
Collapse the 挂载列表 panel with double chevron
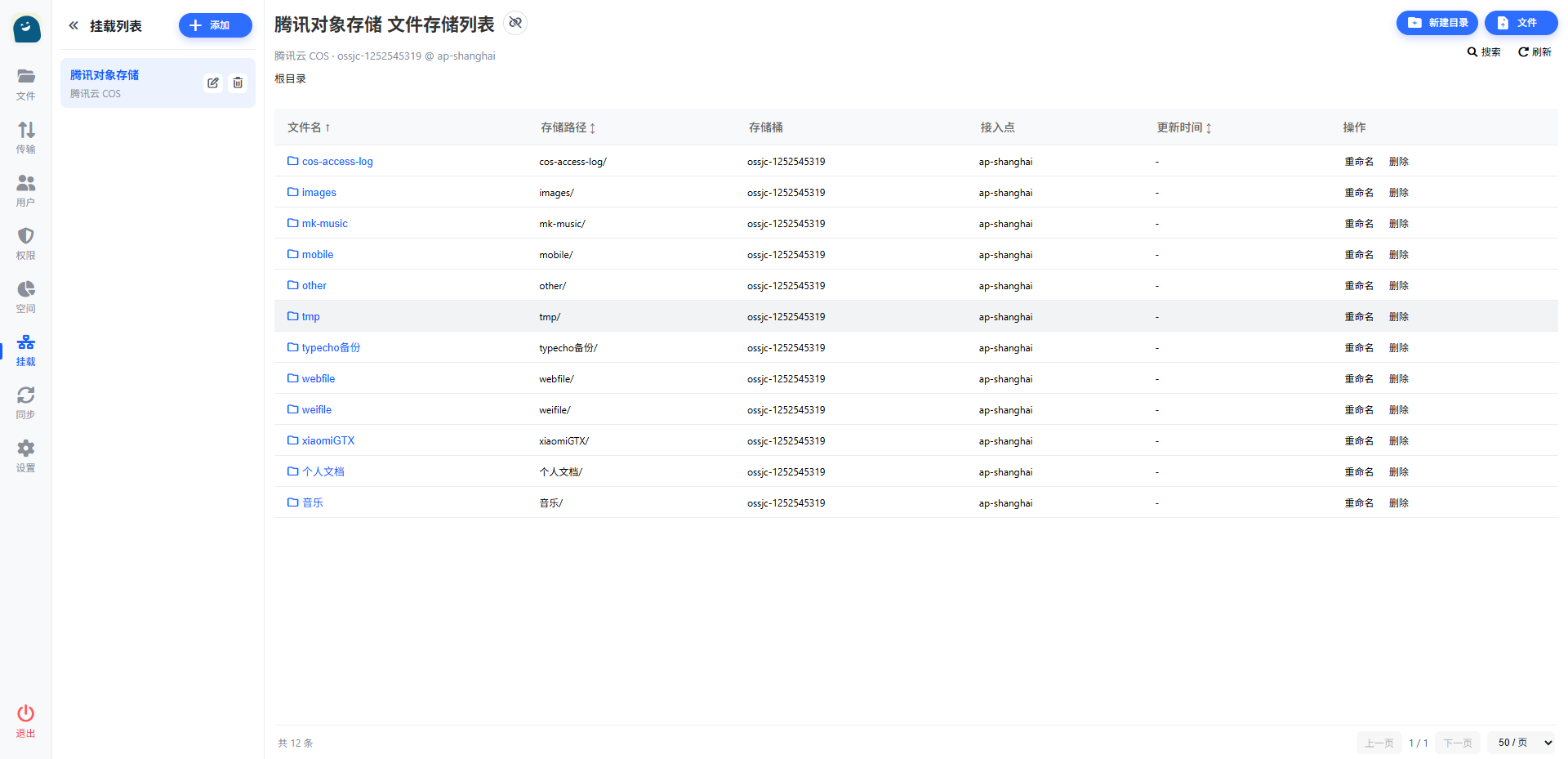click(73, 25)
